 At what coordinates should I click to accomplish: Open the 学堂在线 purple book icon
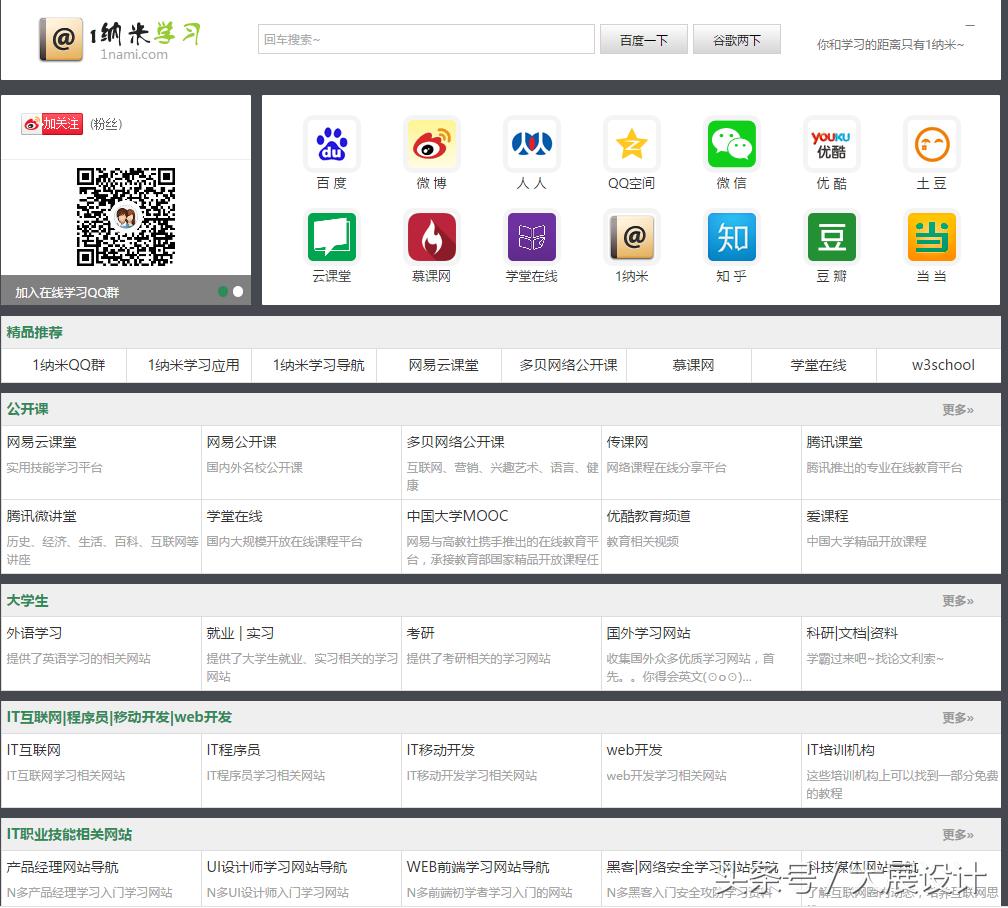[x=531, y=238]
